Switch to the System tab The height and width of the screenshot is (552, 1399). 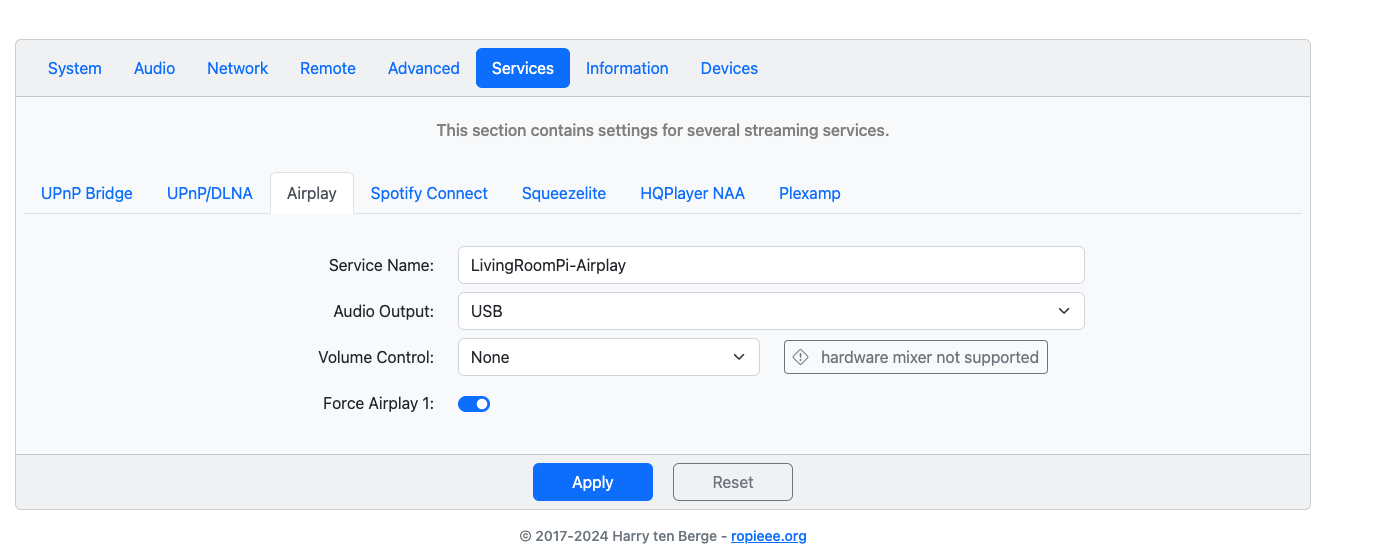tap(75, 68)
